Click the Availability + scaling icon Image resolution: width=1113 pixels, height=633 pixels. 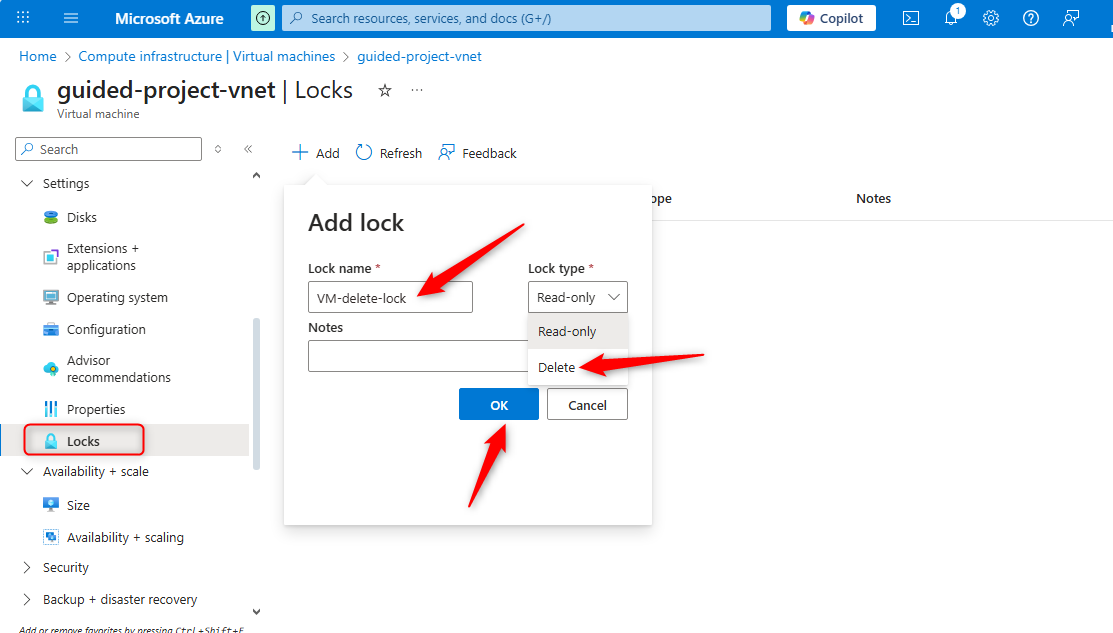(50, 537)
